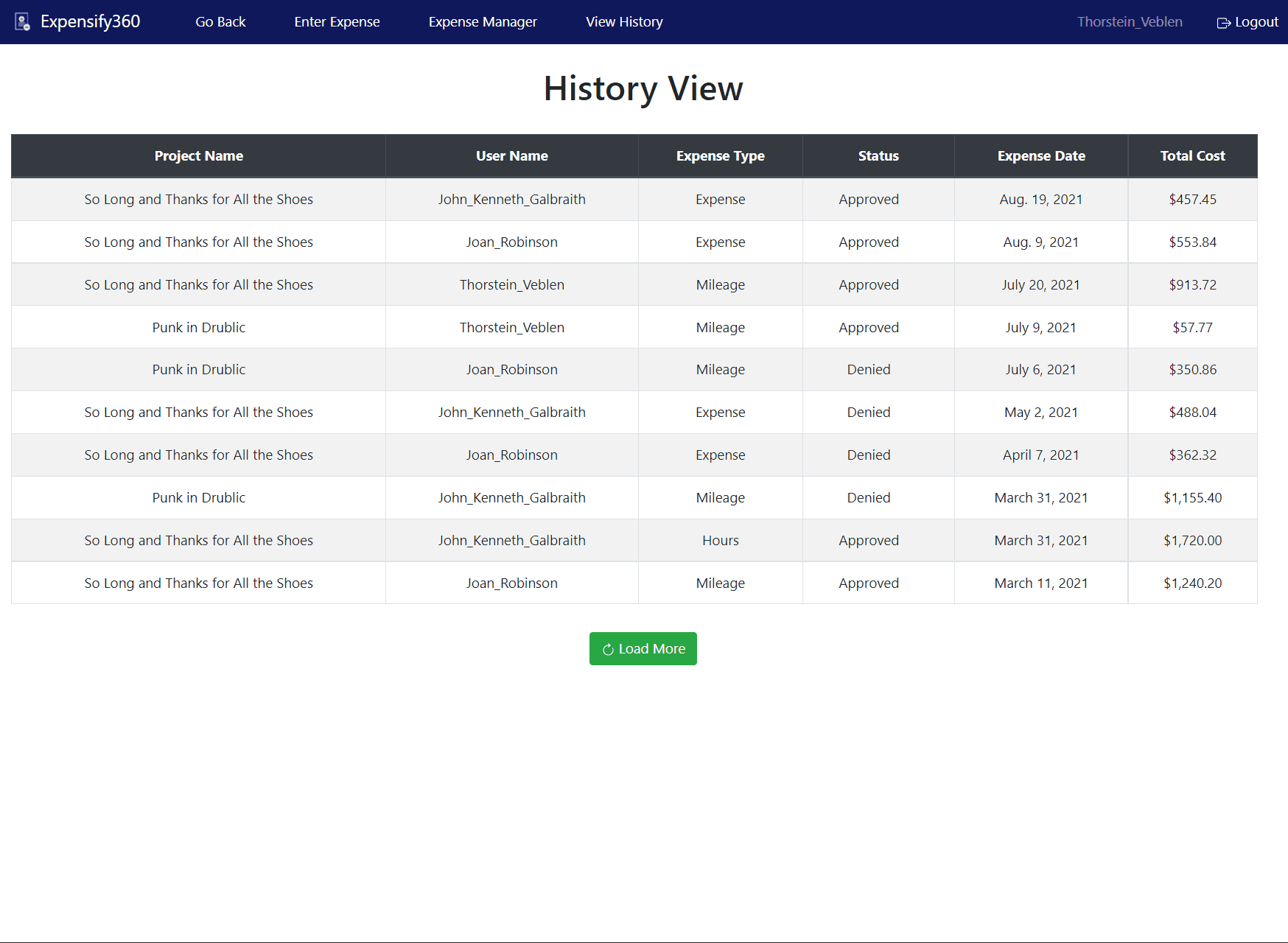Click the Expensify360 logo icon
The width and height of the screenshot is (1288, 943).
[23, 22]
